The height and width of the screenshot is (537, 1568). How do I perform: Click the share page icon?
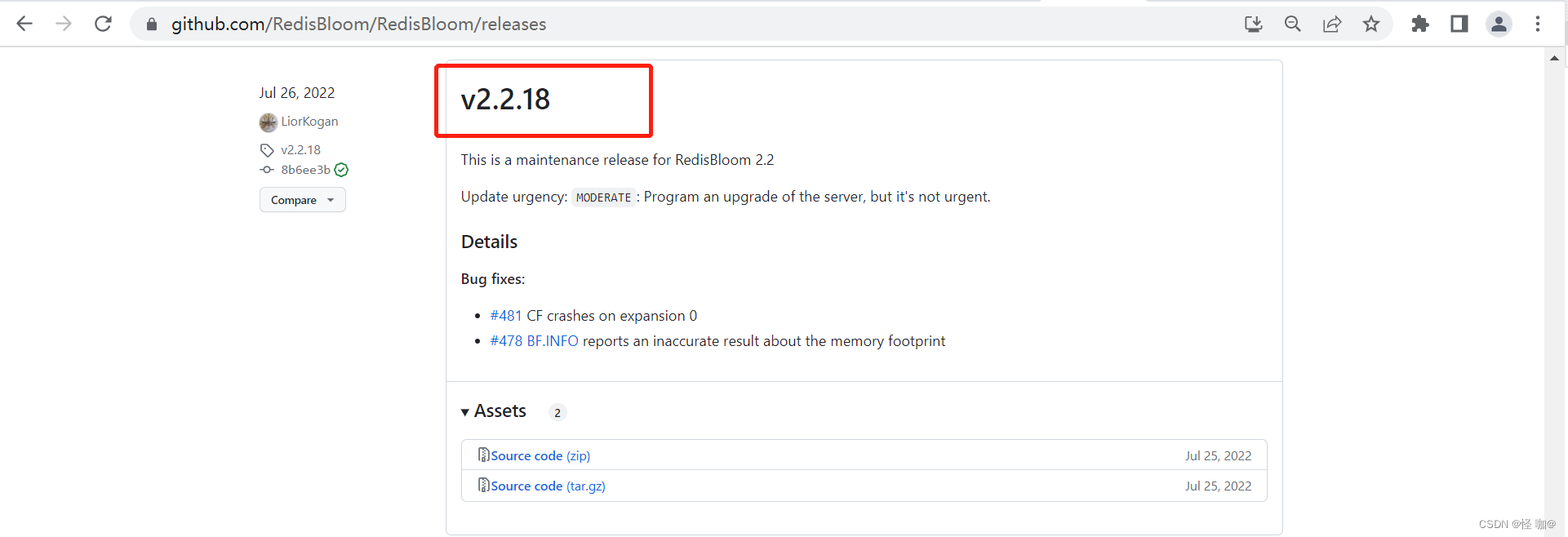click(x=1332, y=24)
